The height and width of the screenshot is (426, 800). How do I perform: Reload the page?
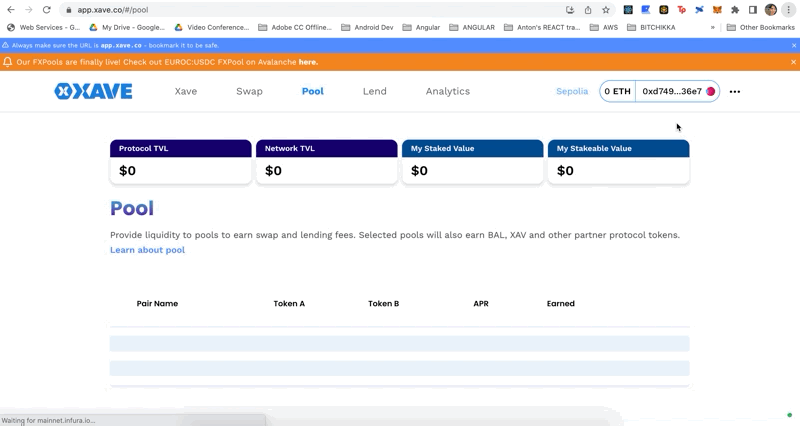[x=46, y=10]
